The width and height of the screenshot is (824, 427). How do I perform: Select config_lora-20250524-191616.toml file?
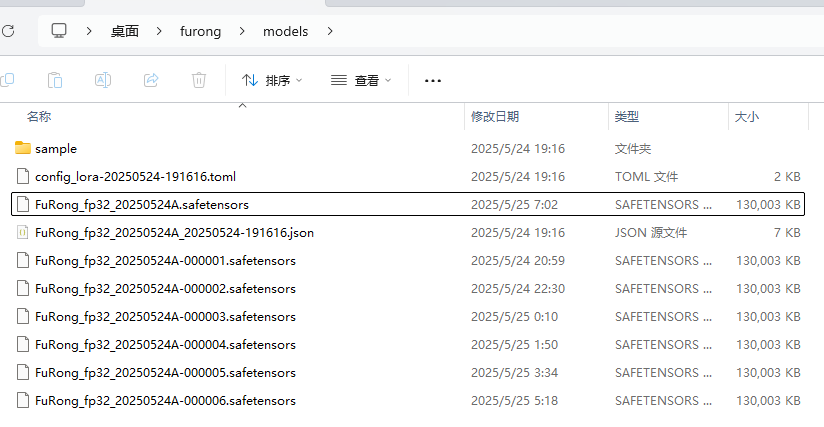point(121,176)
